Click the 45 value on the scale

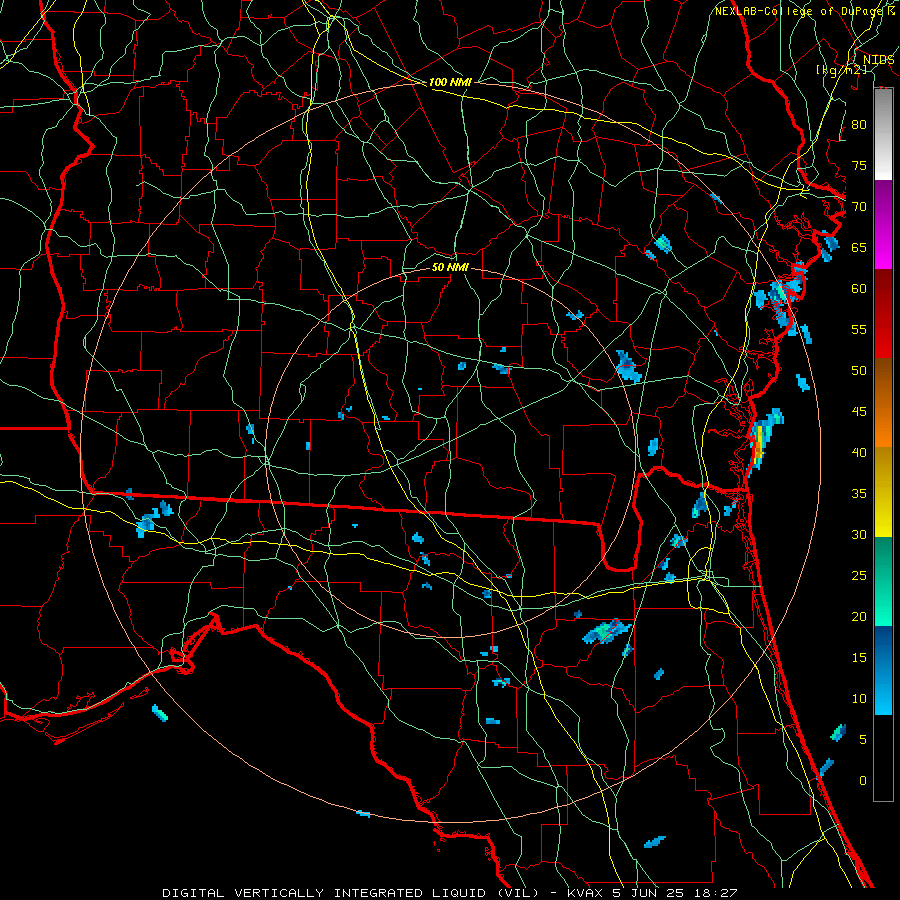[x=859, y=412]
